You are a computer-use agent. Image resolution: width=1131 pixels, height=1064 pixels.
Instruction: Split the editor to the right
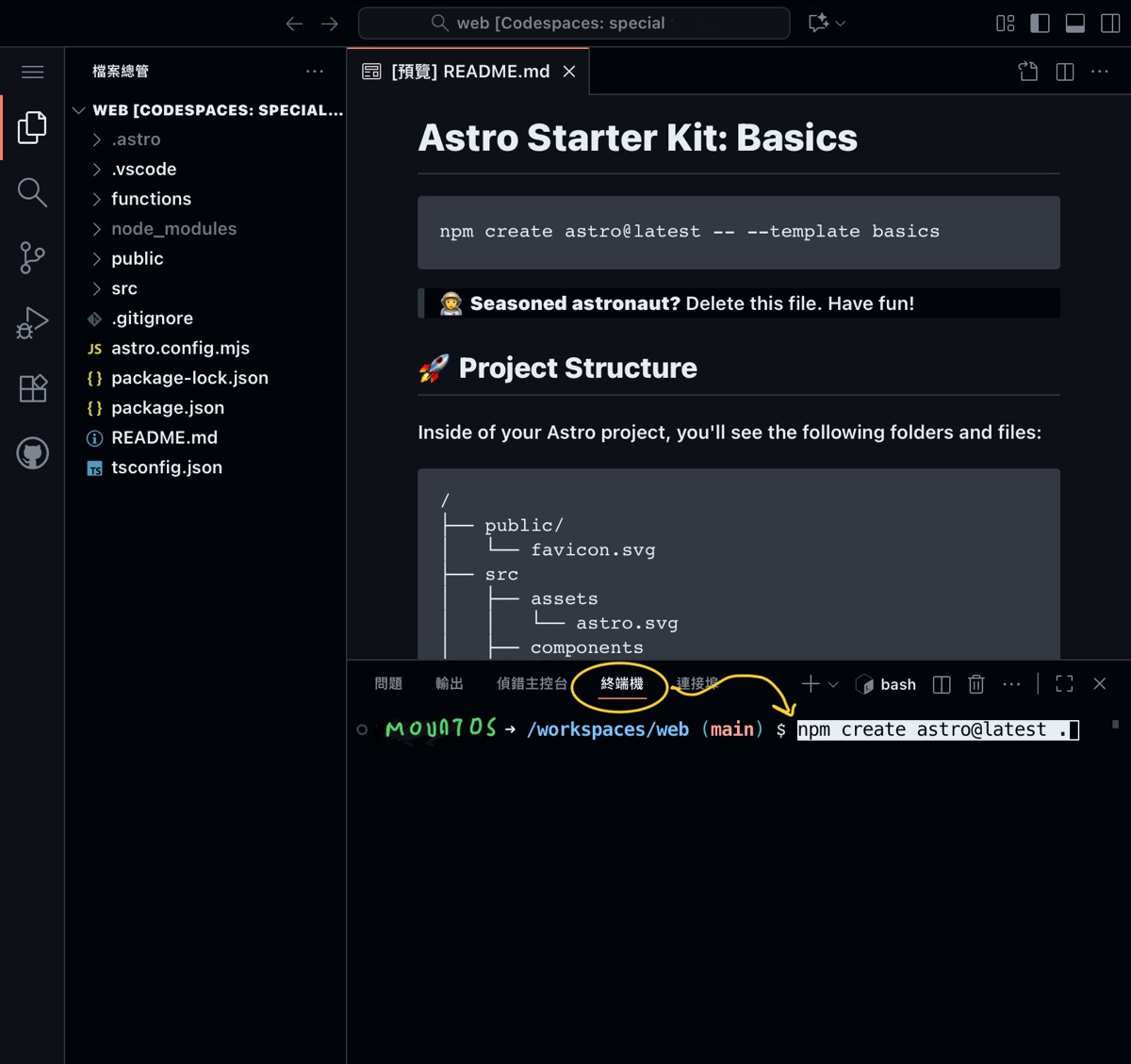pyautogui.click(x=1065, y=72)
